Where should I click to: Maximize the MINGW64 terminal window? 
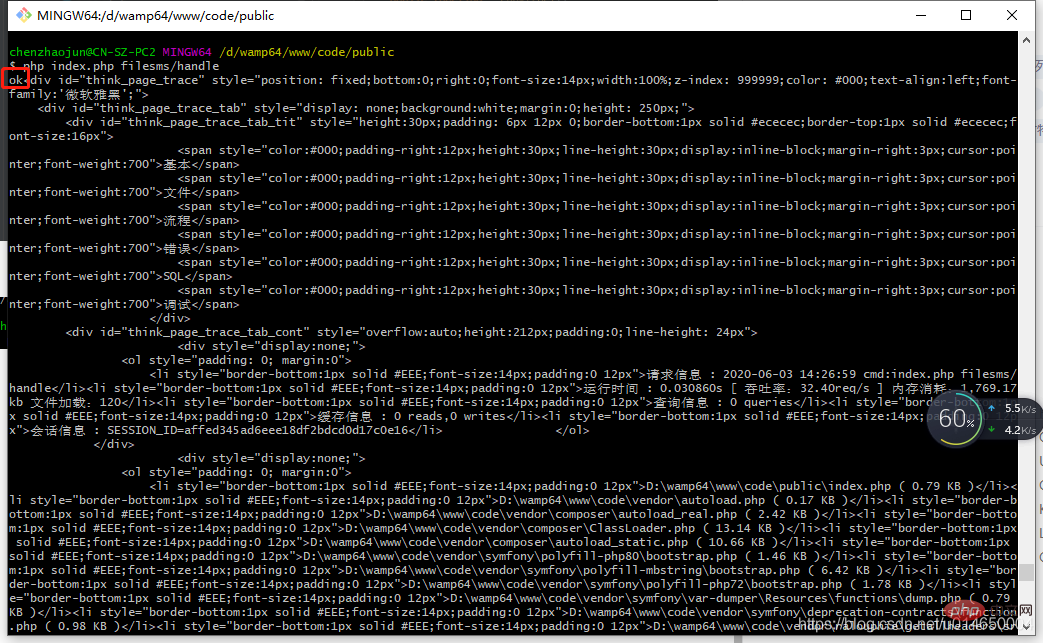(966, 15)
